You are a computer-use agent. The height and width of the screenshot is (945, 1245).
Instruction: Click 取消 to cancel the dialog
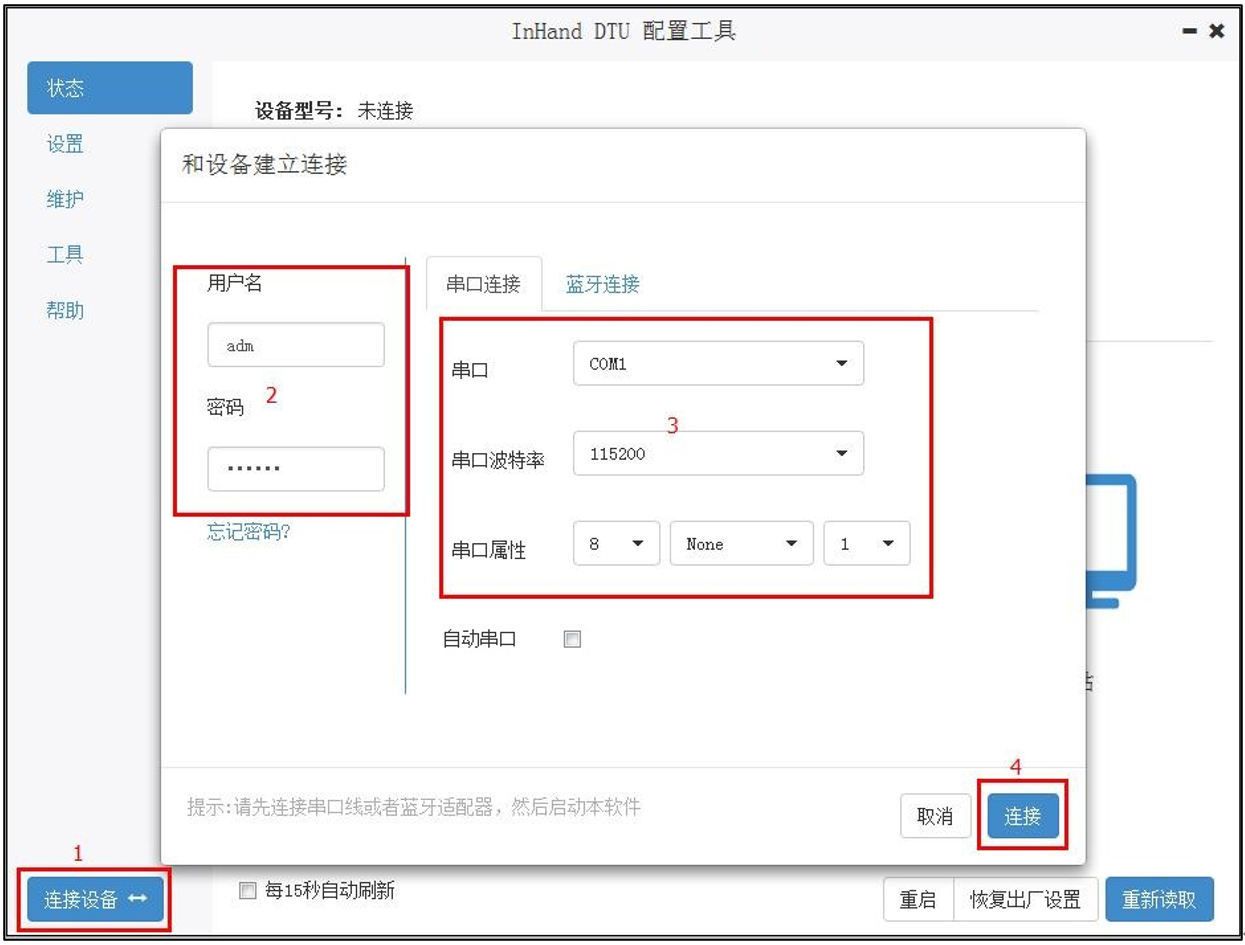935,816
